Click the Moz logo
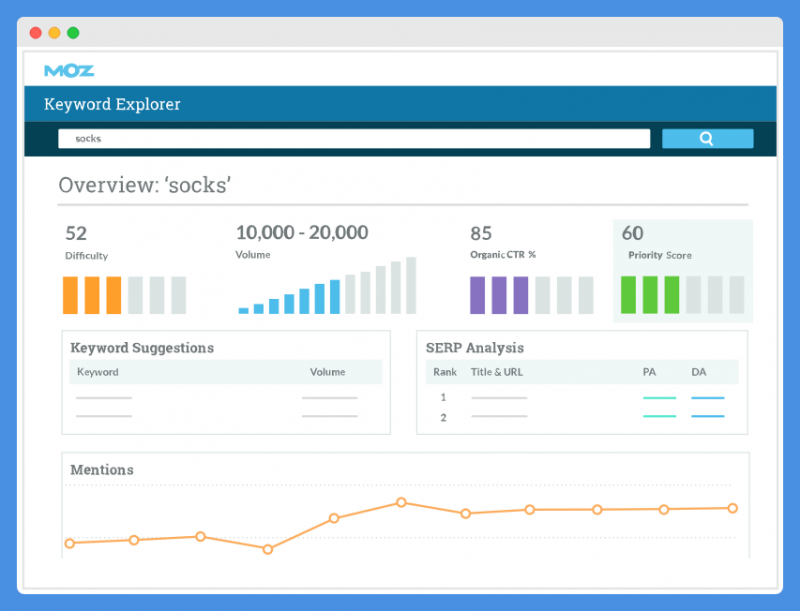Viewport: 800px width, 611px height. (x=69, y=70)
